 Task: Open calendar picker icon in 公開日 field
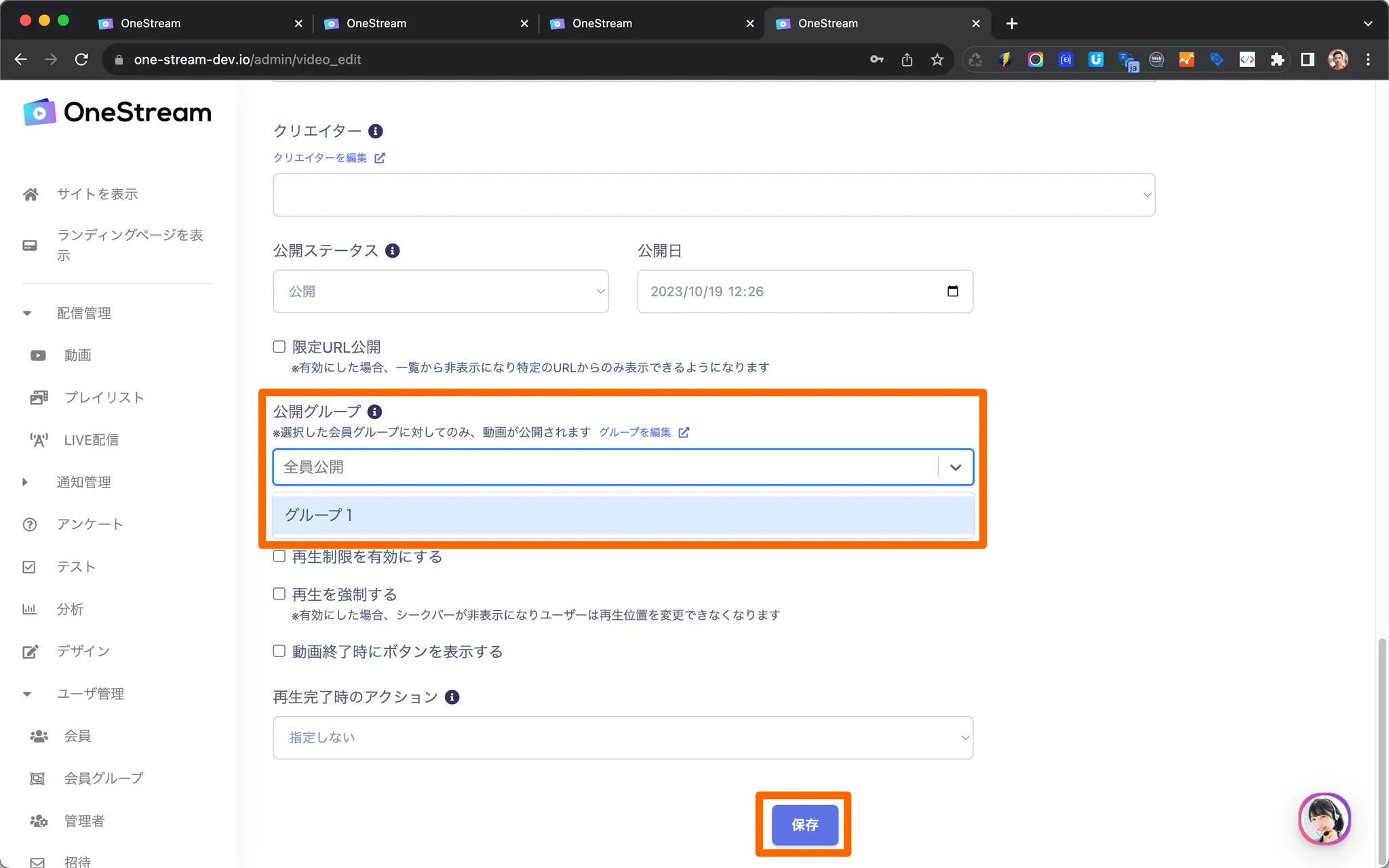click(x=952, y=292)
